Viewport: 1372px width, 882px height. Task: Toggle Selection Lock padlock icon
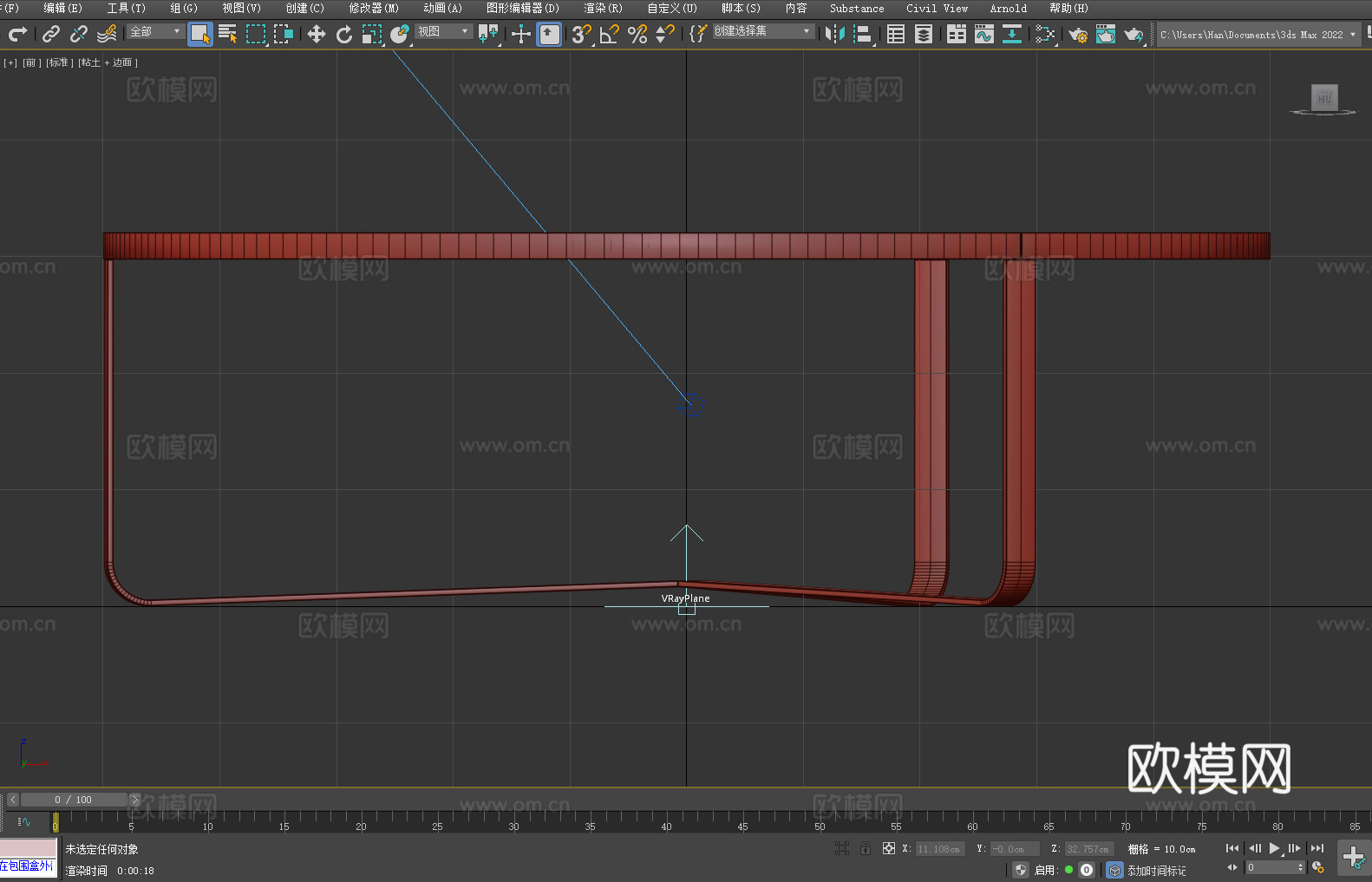(x=866, y=848)
